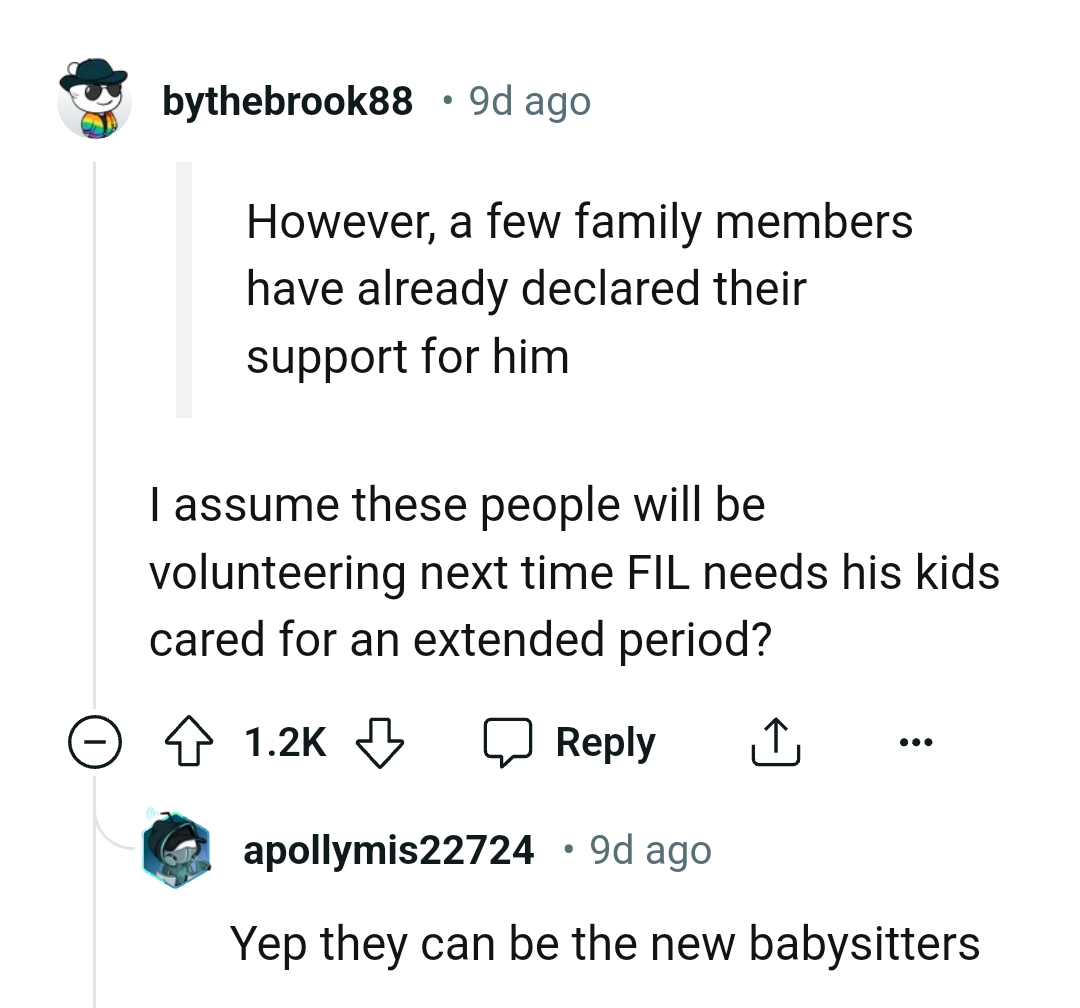Select the 1.2K vote count
1080x1008 pixels.
pyautogui.click(x=285, y=741)
